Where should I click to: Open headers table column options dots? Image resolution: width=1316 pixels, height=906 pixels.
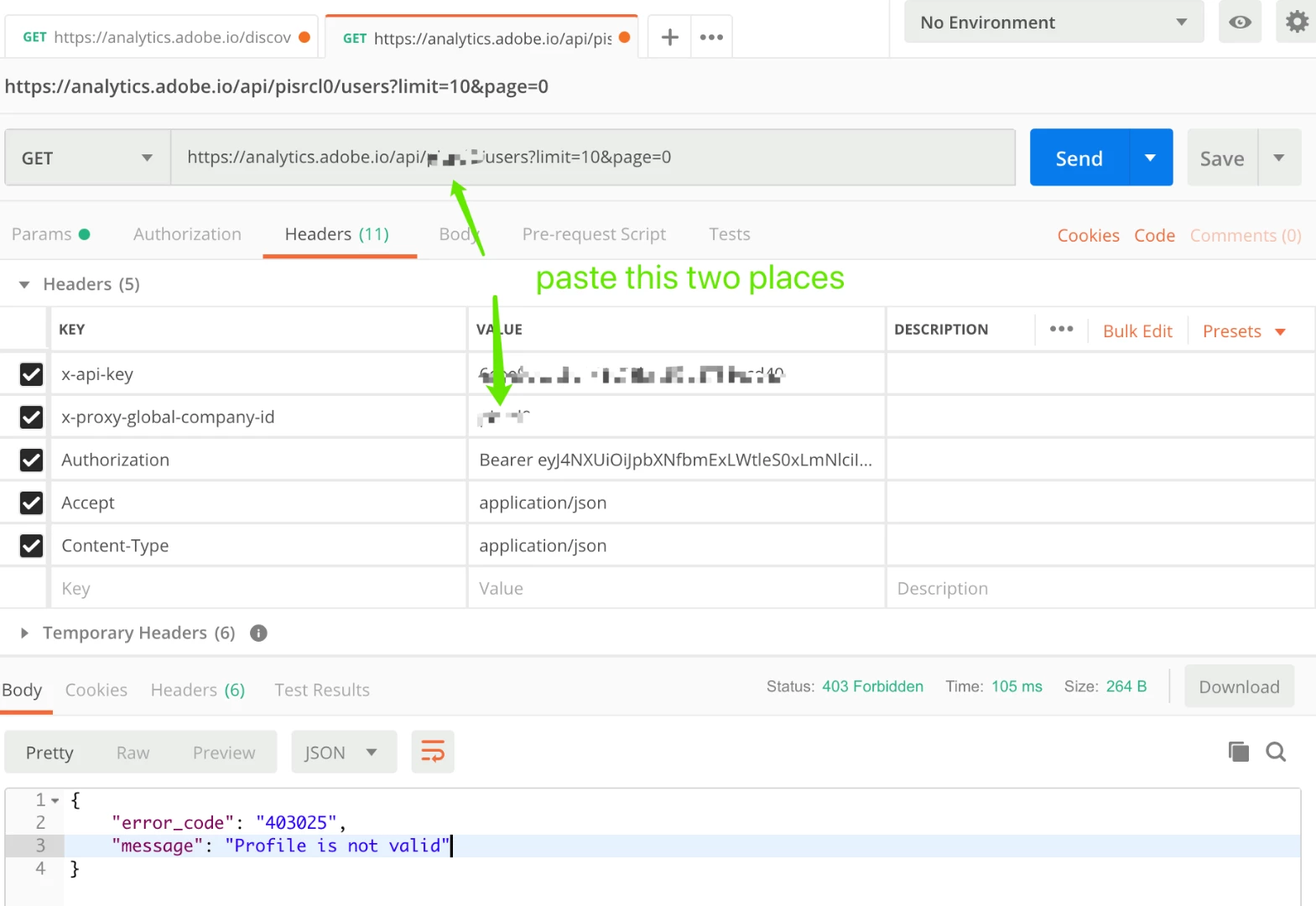[1061, 329]
